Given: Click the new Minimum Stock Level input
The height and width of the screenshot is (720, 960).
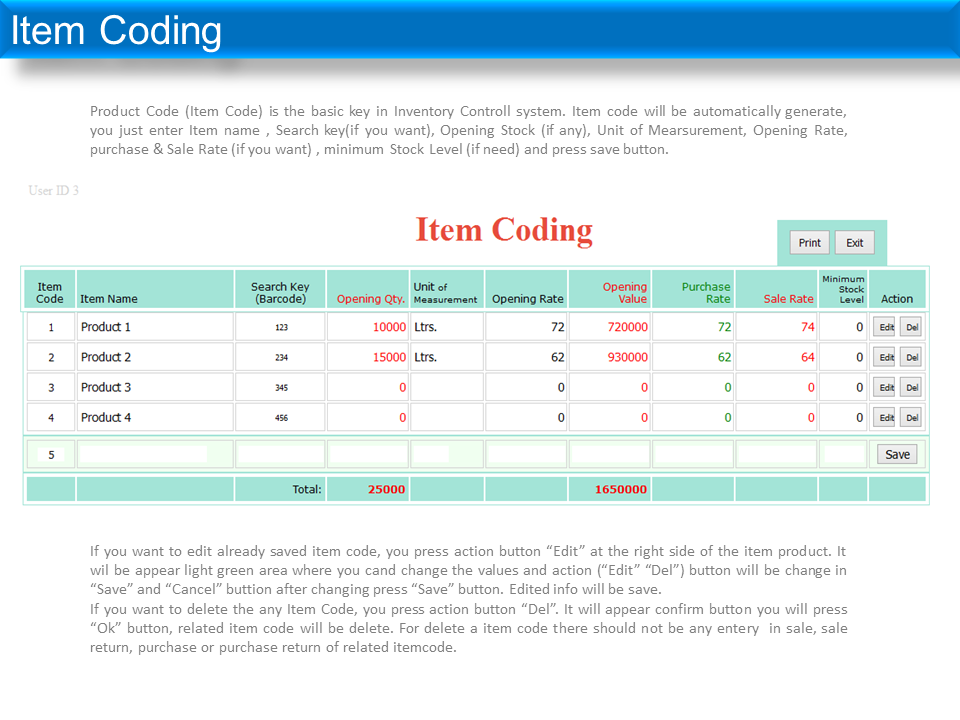Looking at the screenshot, I should coord(843,454).
